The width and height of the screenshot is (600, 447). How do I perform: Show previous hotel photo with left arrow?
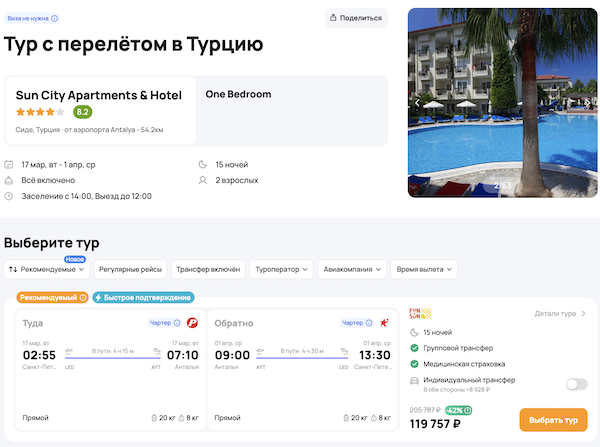point(417,102)
